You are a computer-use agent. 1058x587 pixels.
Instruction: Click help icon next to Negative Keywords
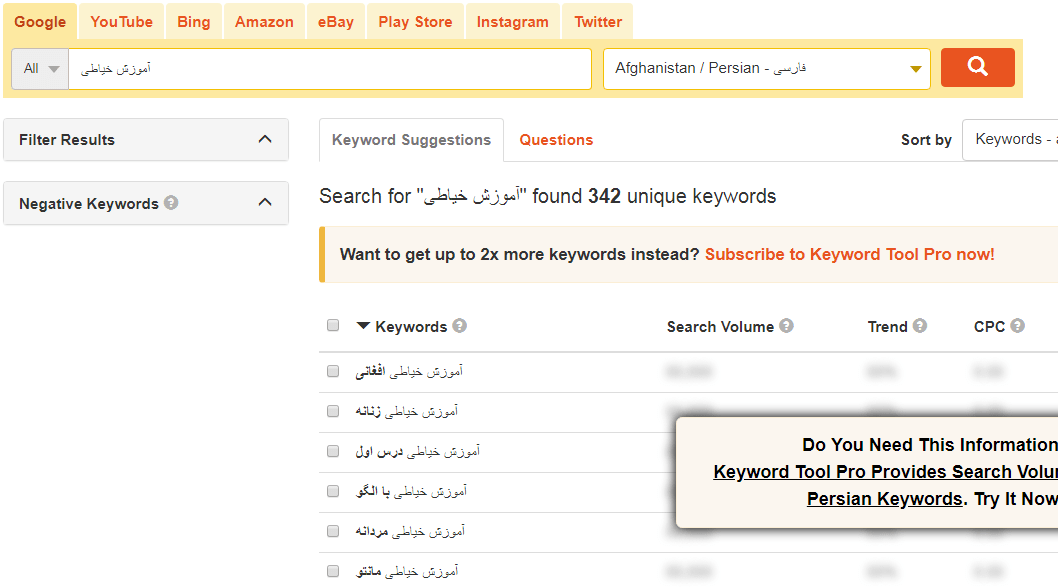pos(171,203)
